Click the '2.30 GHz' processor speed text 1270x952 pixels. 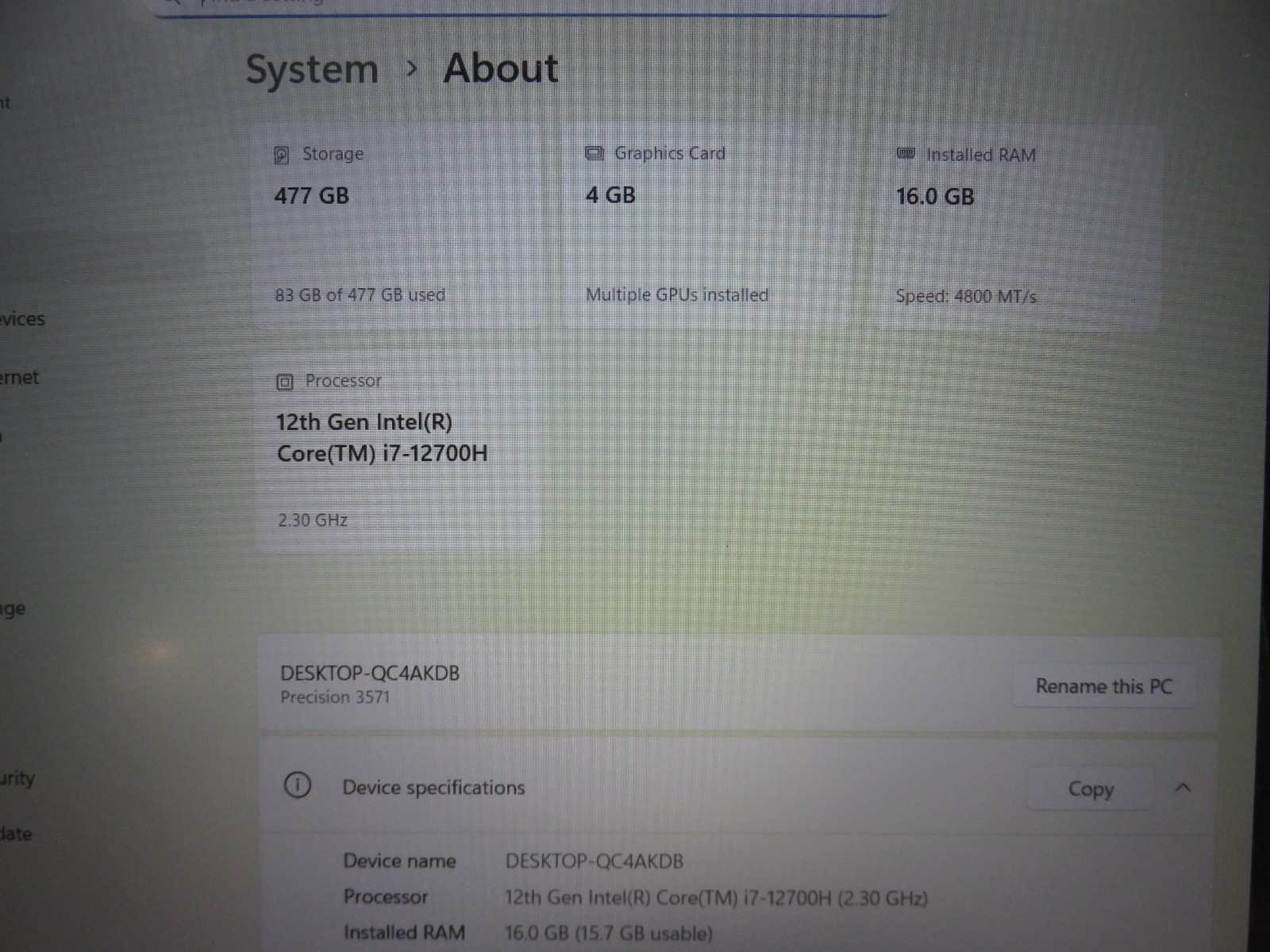pyautogui.click(x=313, y=520)
